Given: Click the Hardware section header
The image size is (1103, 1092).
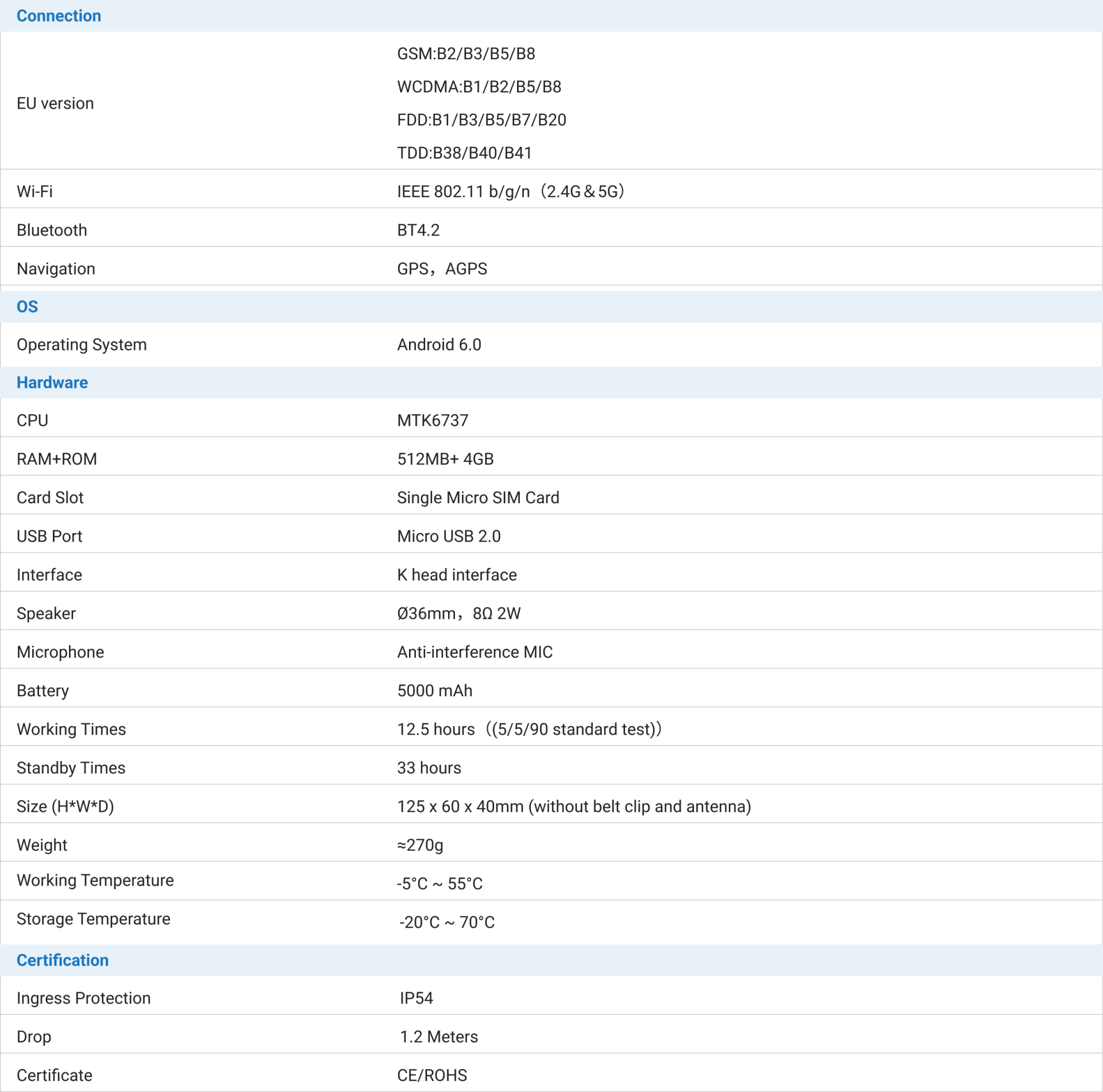Looking at the screenshot, I should [x=52, y=383].
